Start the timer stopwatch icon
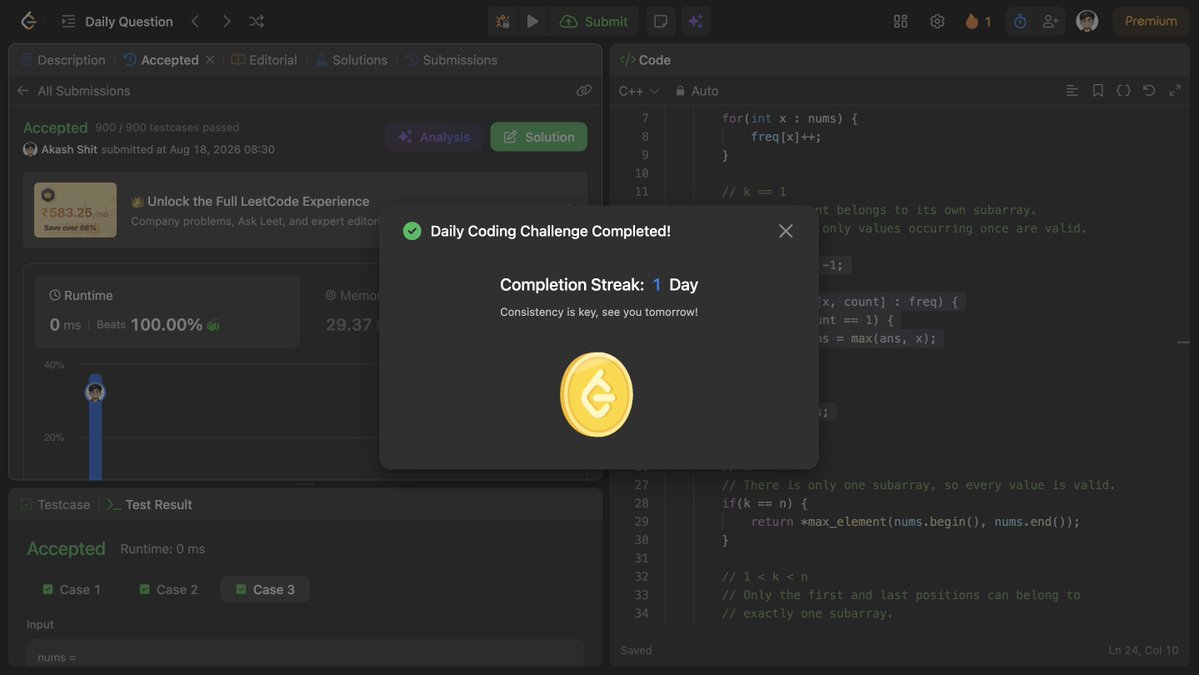The width and height of the screenshot is (1199, 675). [1020, 21]
